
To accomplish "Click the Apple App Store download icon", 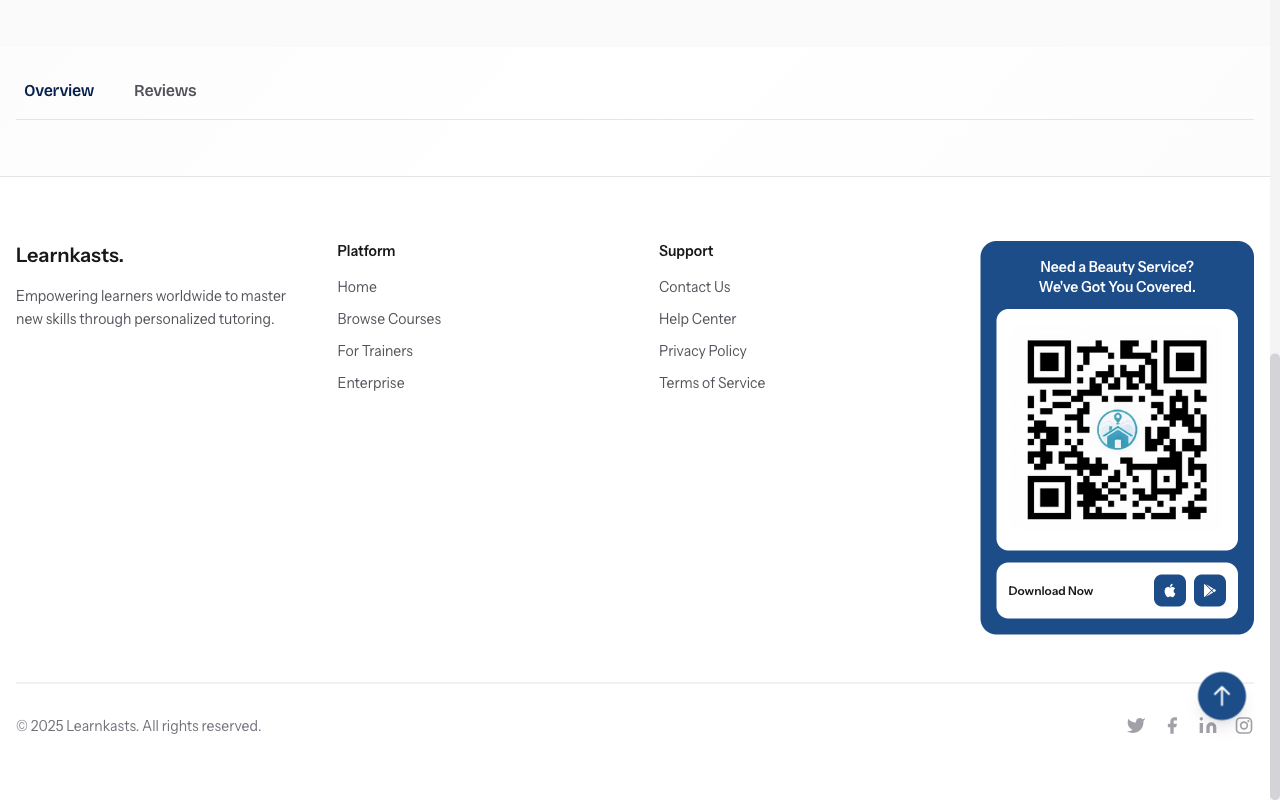I will (1169, 590).
